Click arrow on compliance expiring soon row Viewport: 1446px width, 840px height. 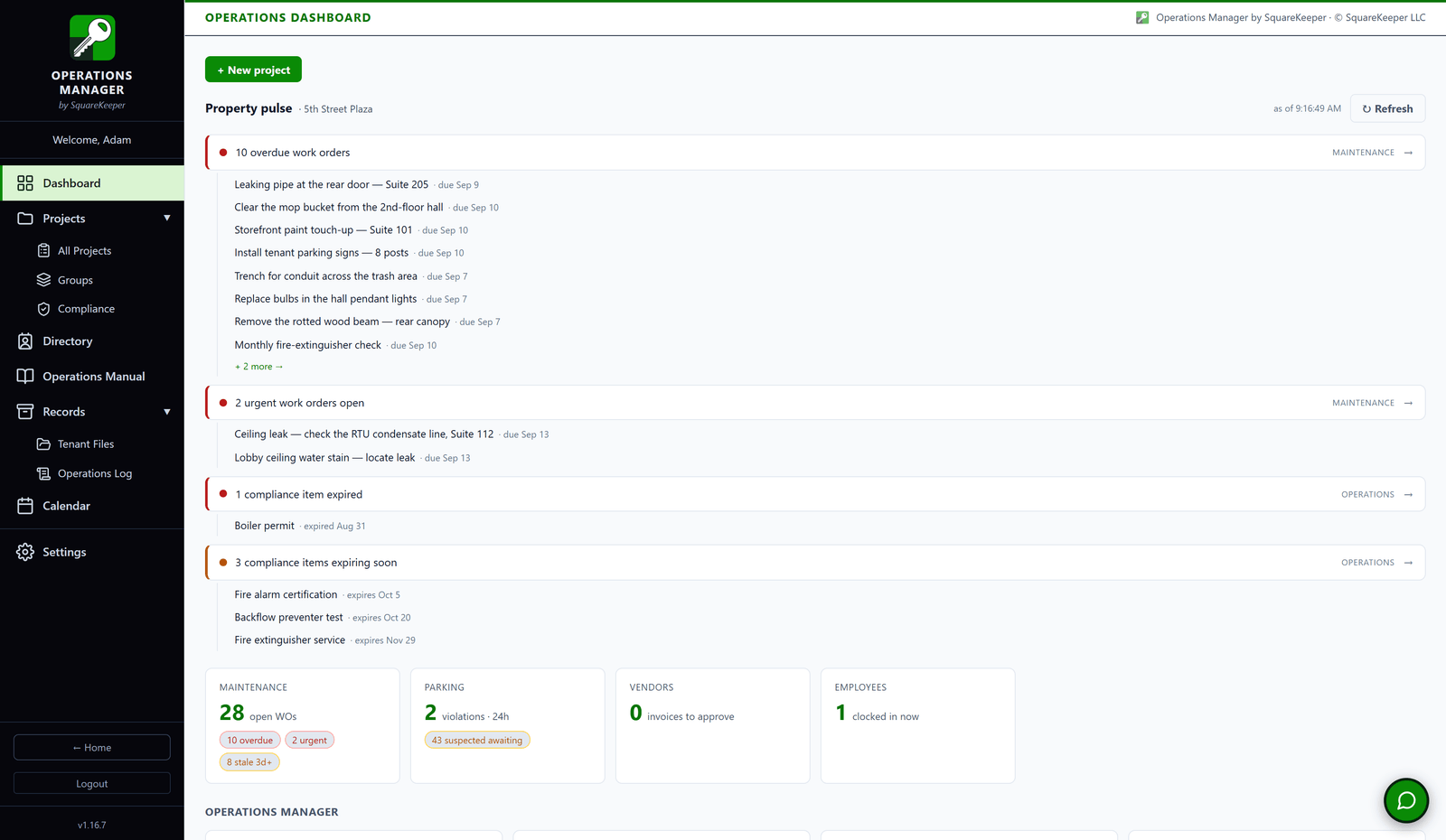[x=1408, y=562]
